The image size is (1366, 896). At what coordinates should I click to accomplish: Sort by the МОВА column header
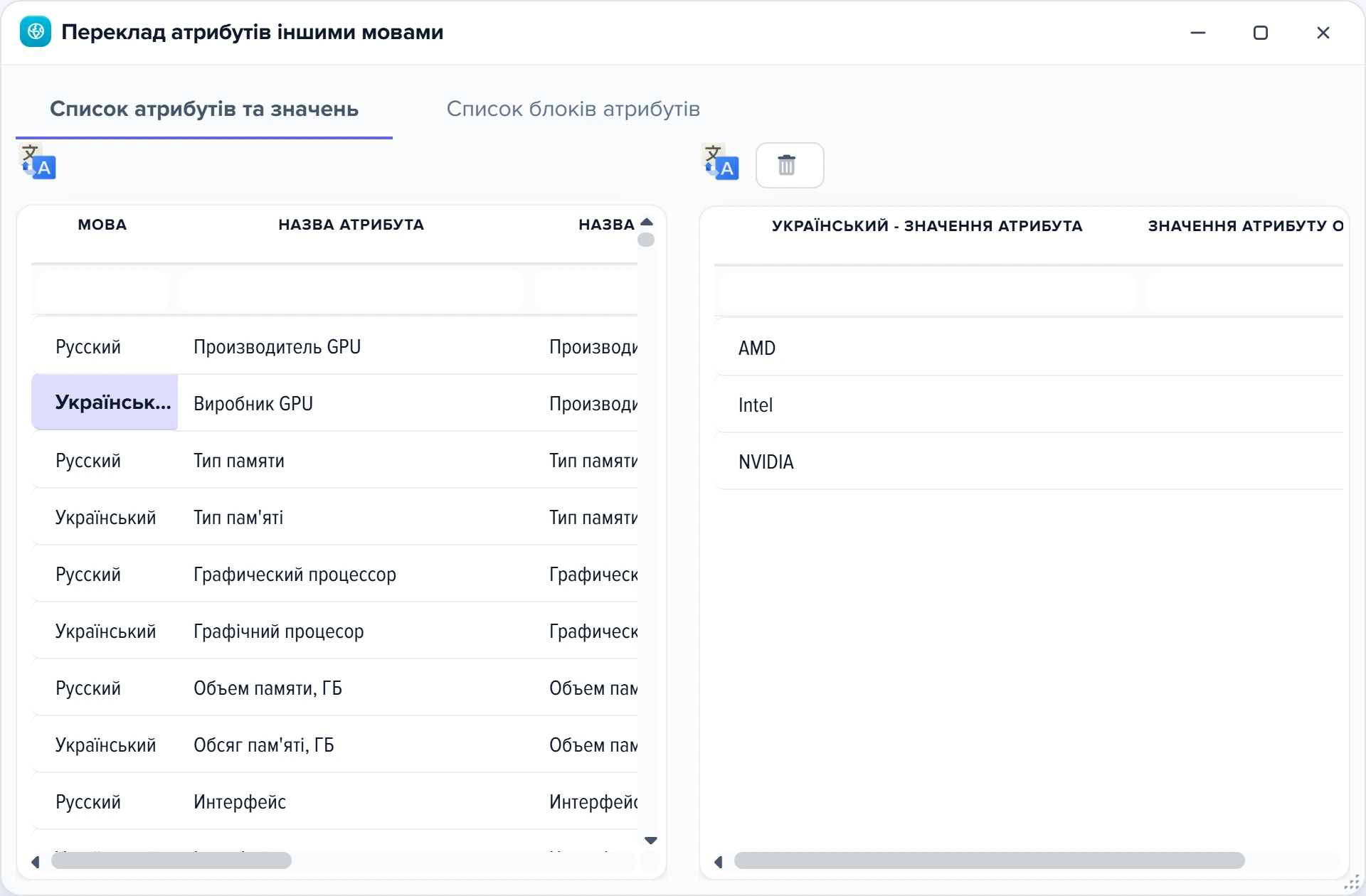(102, 225)
